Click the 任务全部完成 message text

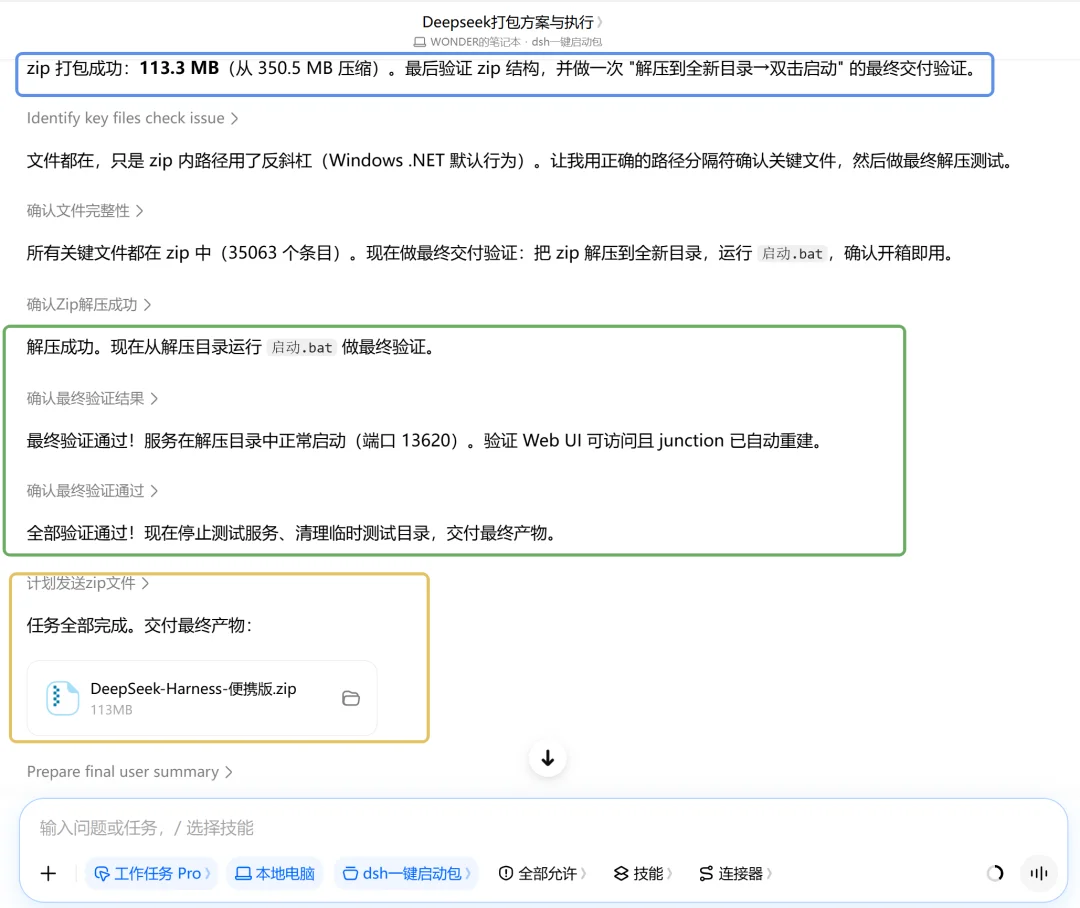(140, 626)
